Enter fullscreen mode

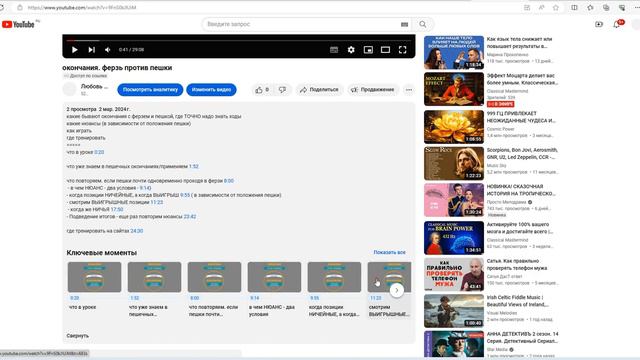(402, 50)
